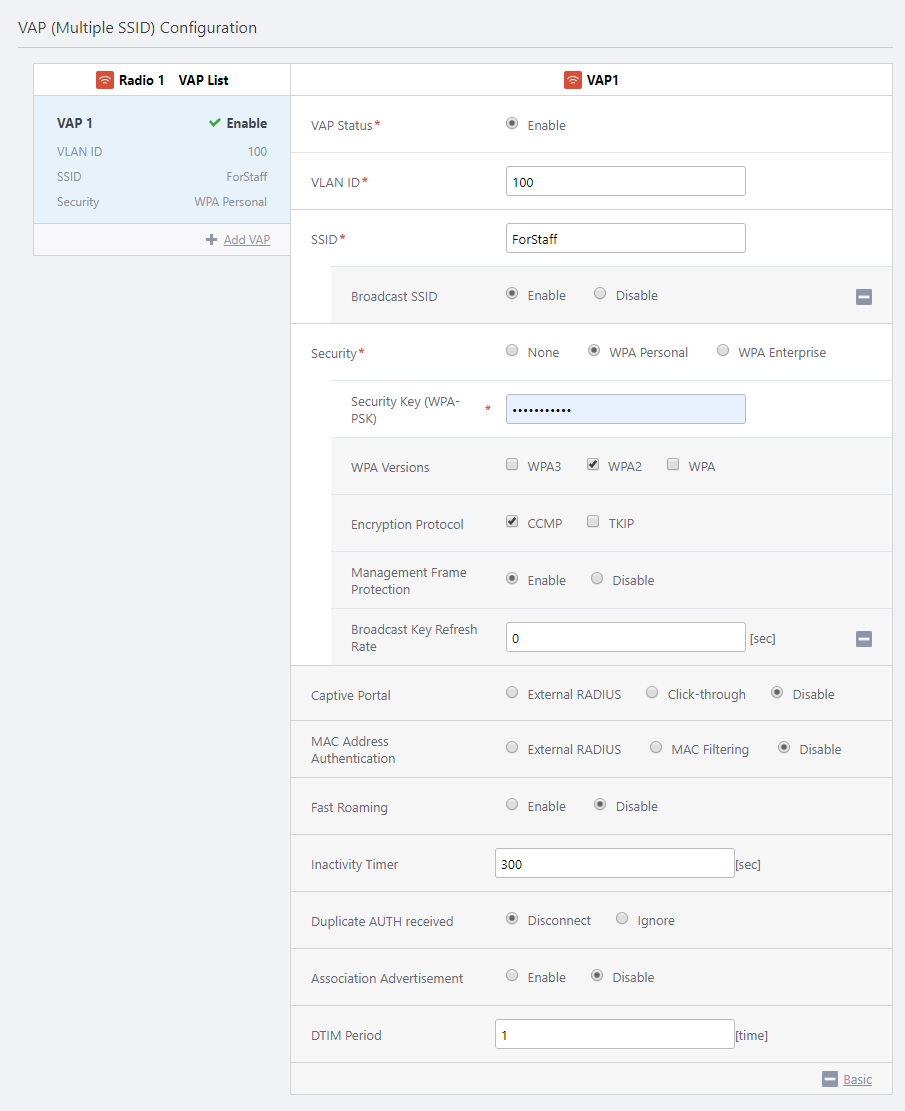Viewport: 905px width, 1111px height.
Task: Click the VAP1 header wifi icon
Action: [x=573, y=80]
